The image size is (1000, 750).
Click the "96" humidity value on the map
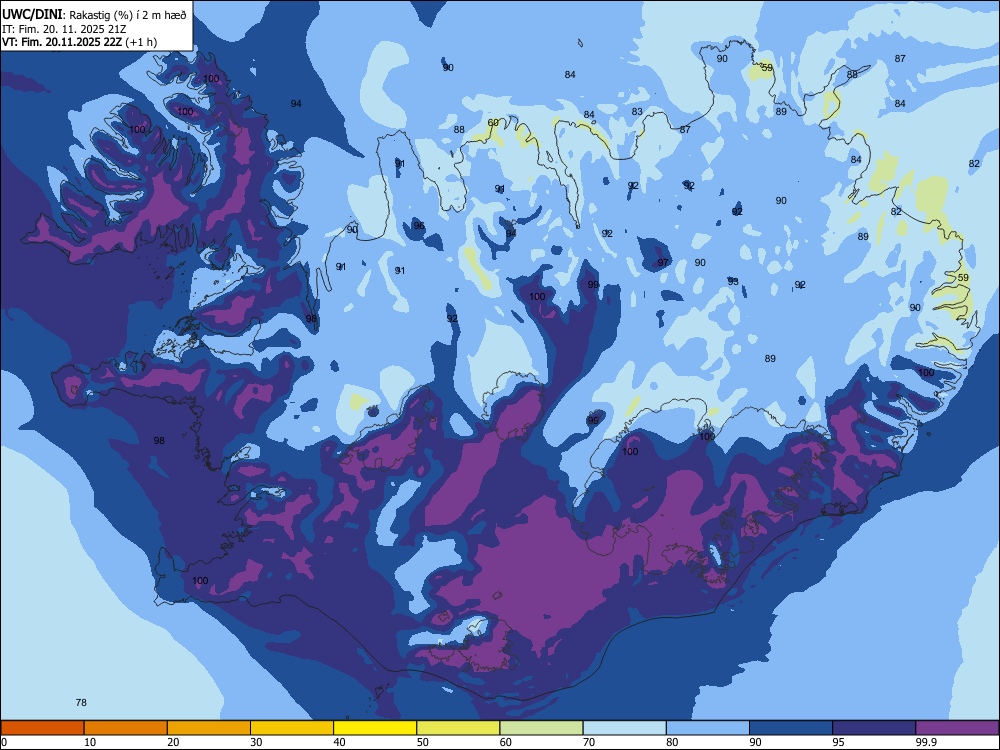pos(418,225)
